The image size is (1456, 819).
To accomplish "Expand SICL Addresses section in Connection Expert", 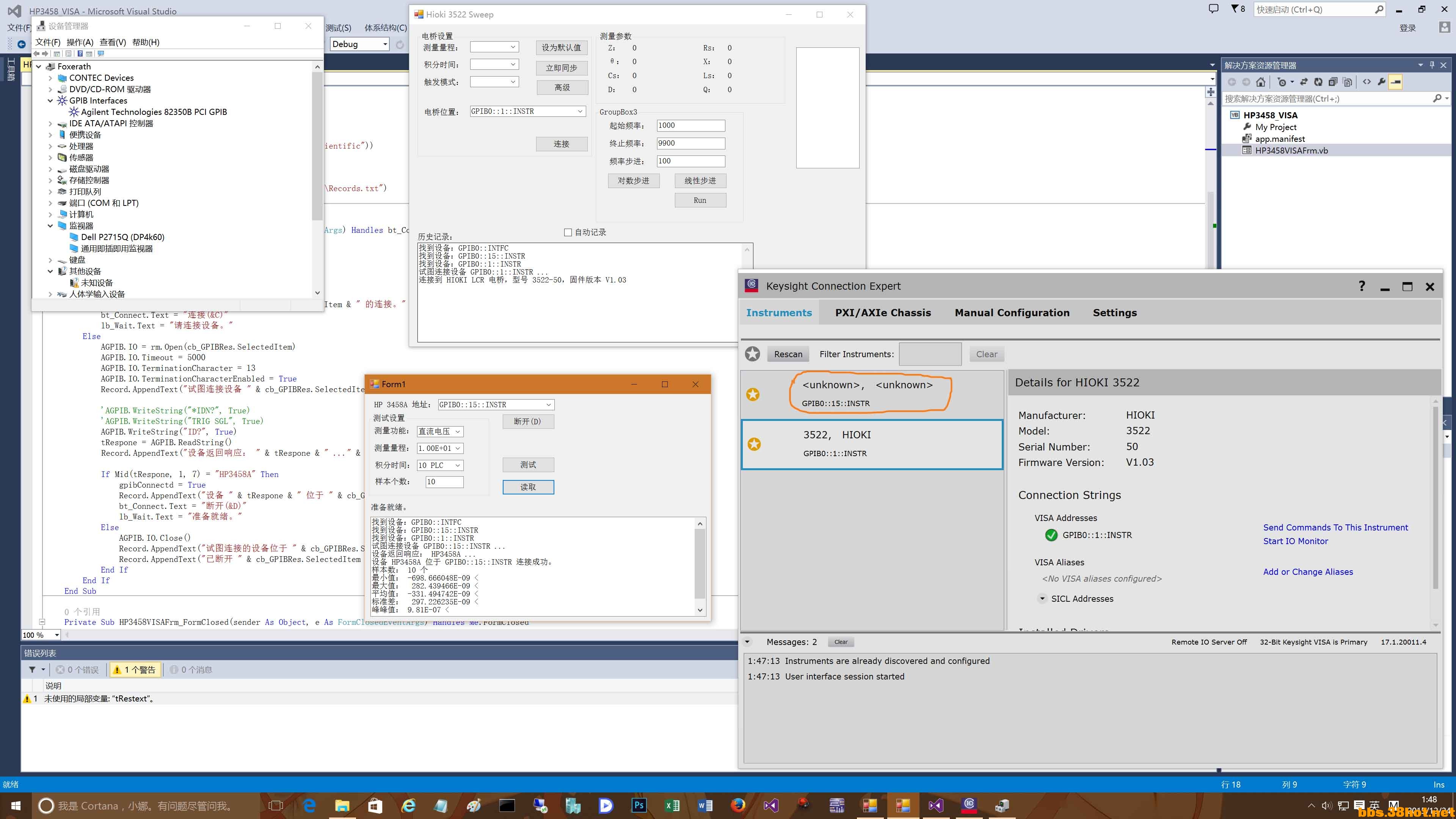I will pos(1042,599).
